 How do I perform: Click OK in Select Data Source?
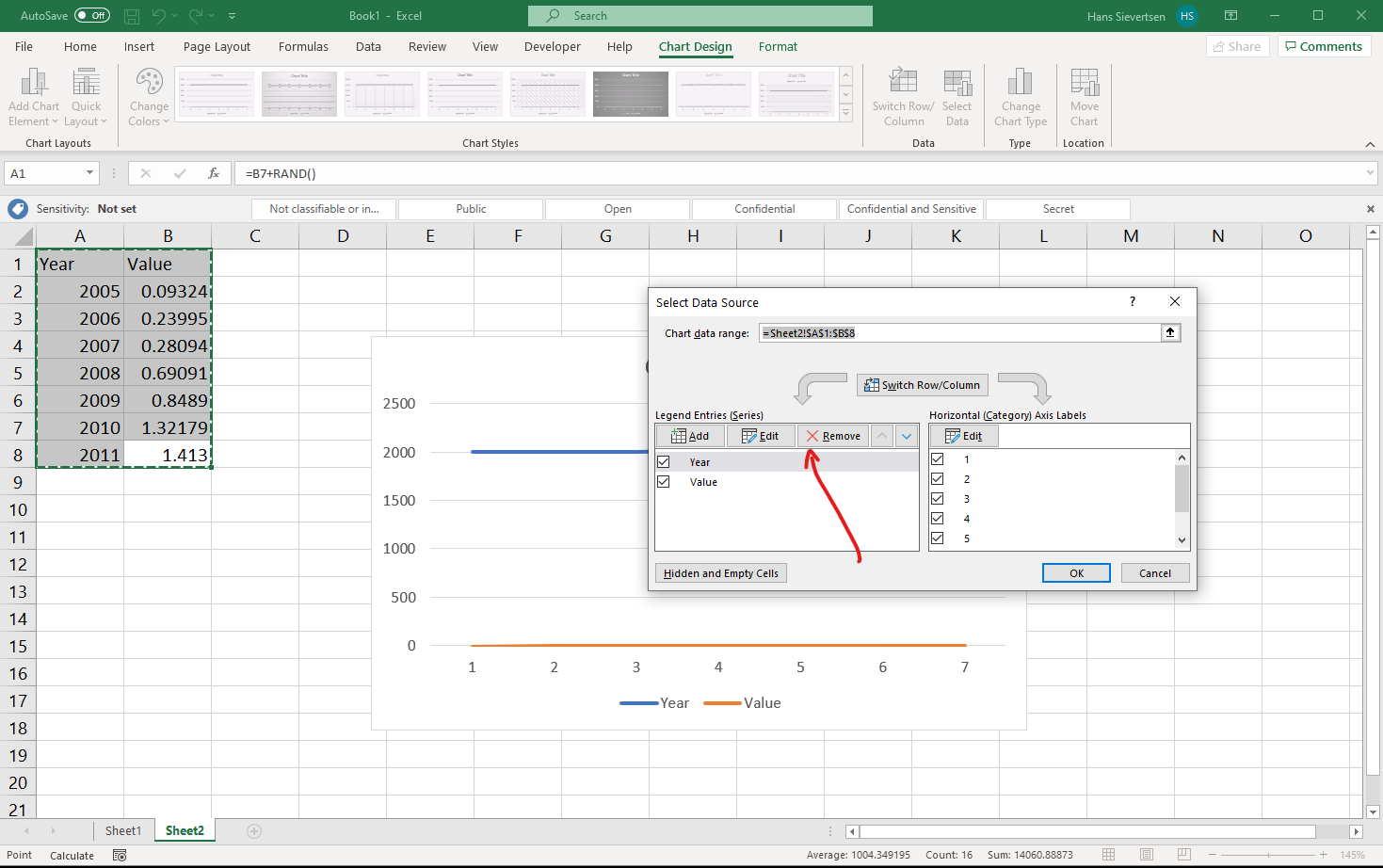point(1076,573)
